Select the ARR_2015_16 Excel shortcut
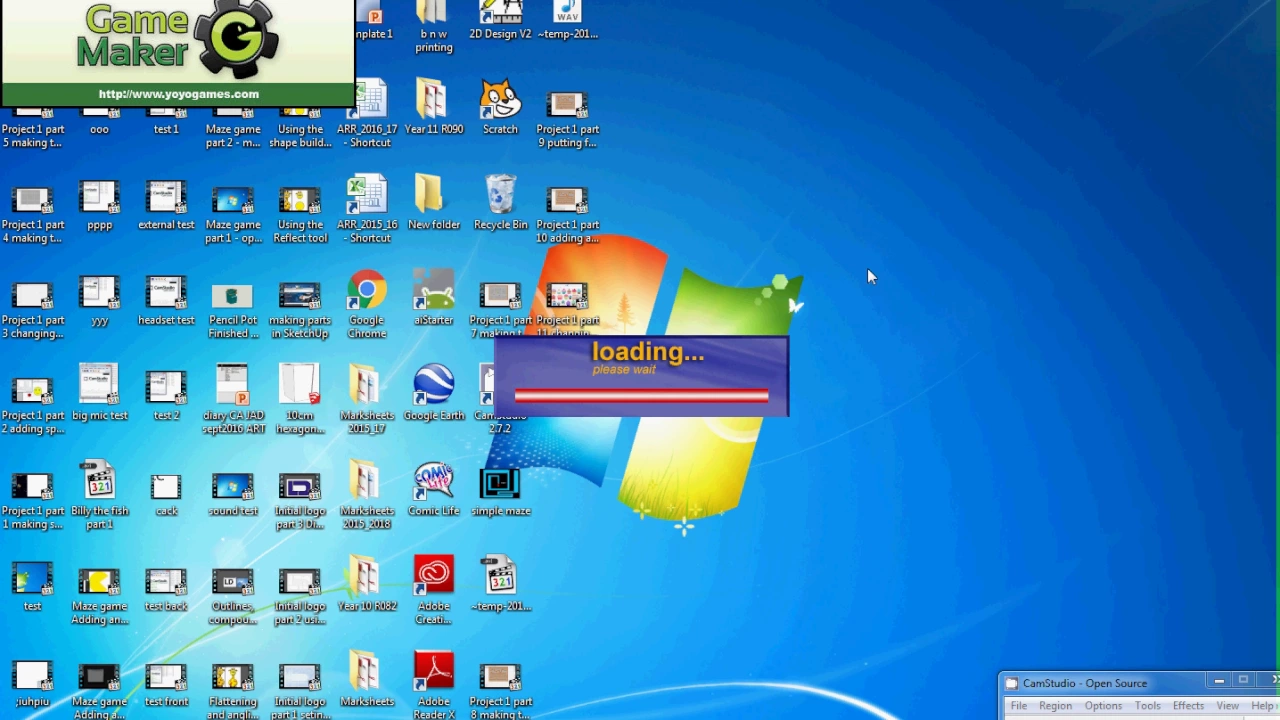This screenshot has height=720, width=1280. pyautogui.click(x=367, y=210)
